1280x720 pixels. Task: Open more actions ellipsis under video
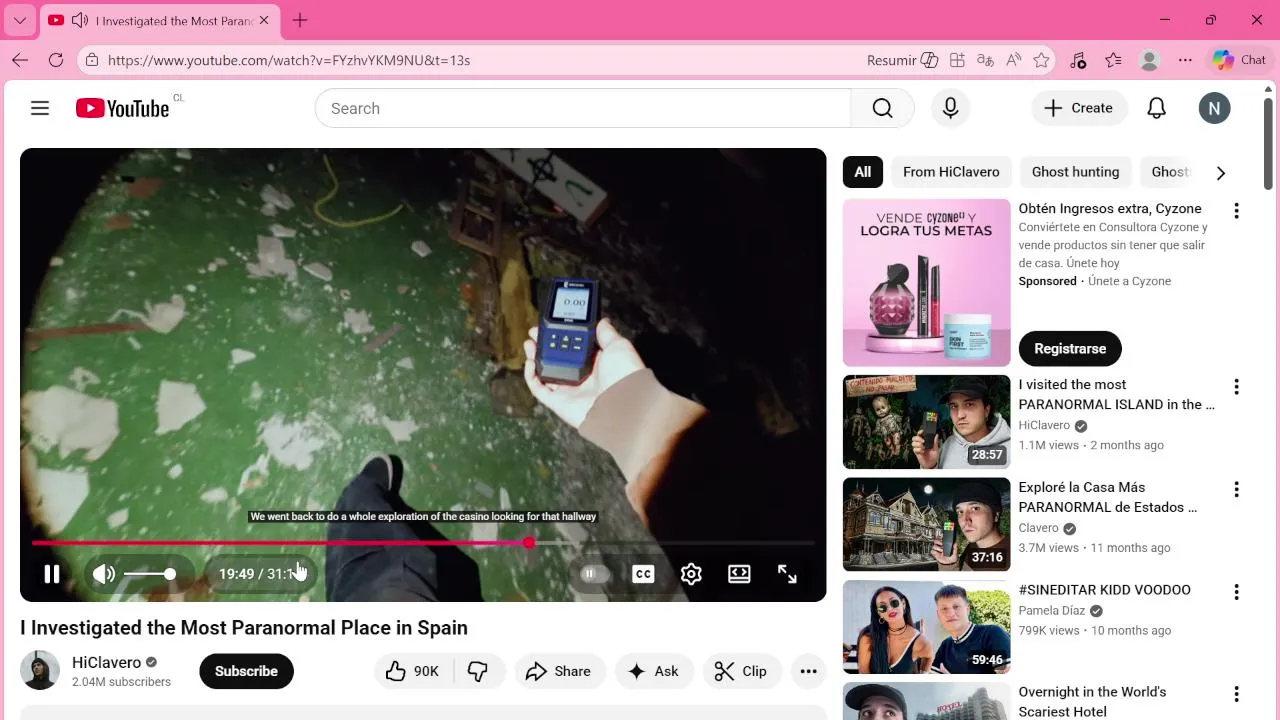(808, 671)
